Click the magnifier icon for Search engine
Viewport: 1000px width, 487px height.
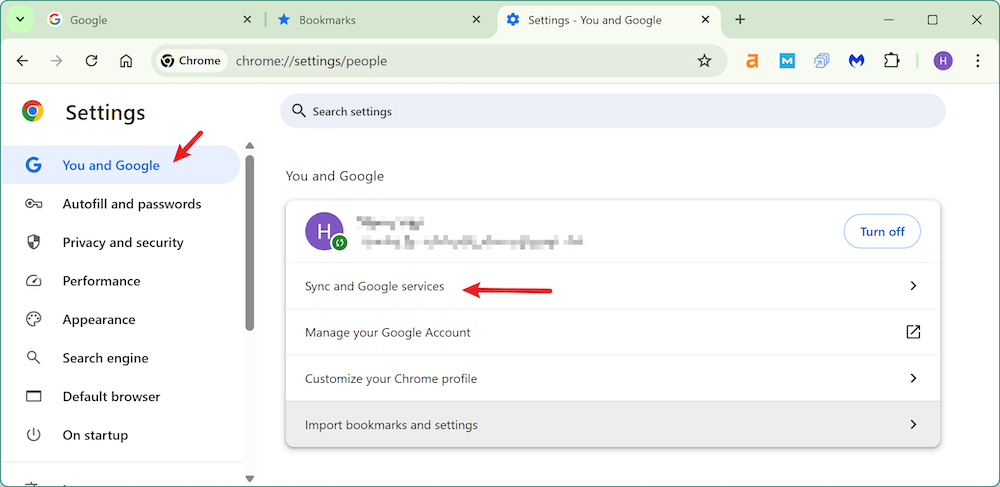point(33,358)
